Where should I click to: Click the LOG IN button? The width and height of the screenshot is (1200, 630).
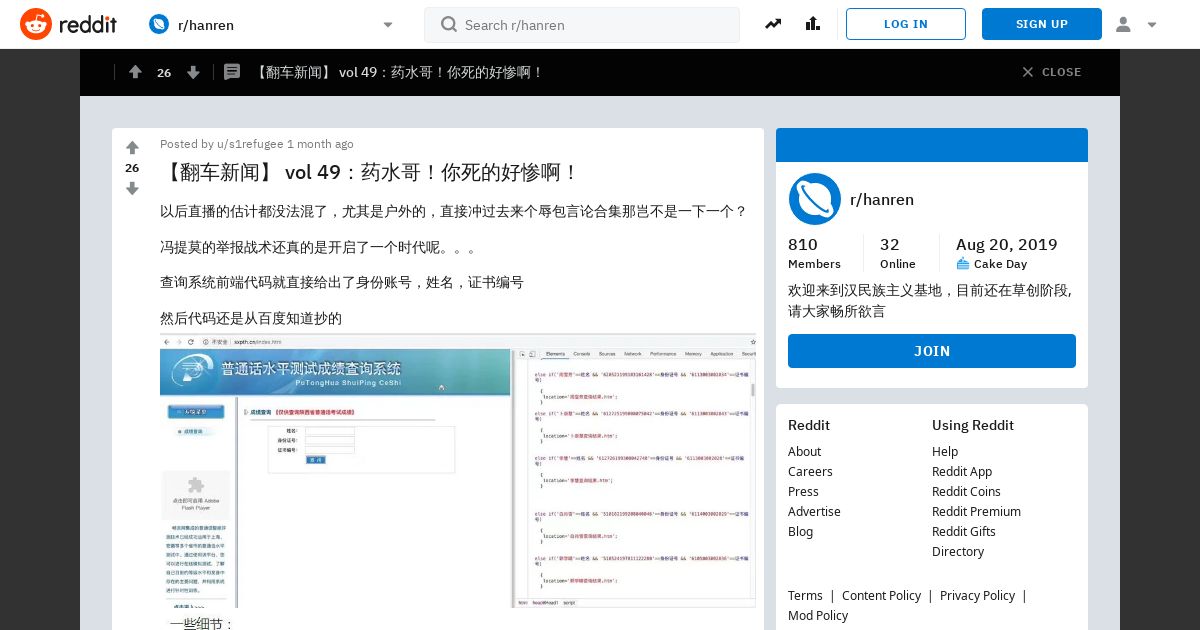(x=906, y=24)
